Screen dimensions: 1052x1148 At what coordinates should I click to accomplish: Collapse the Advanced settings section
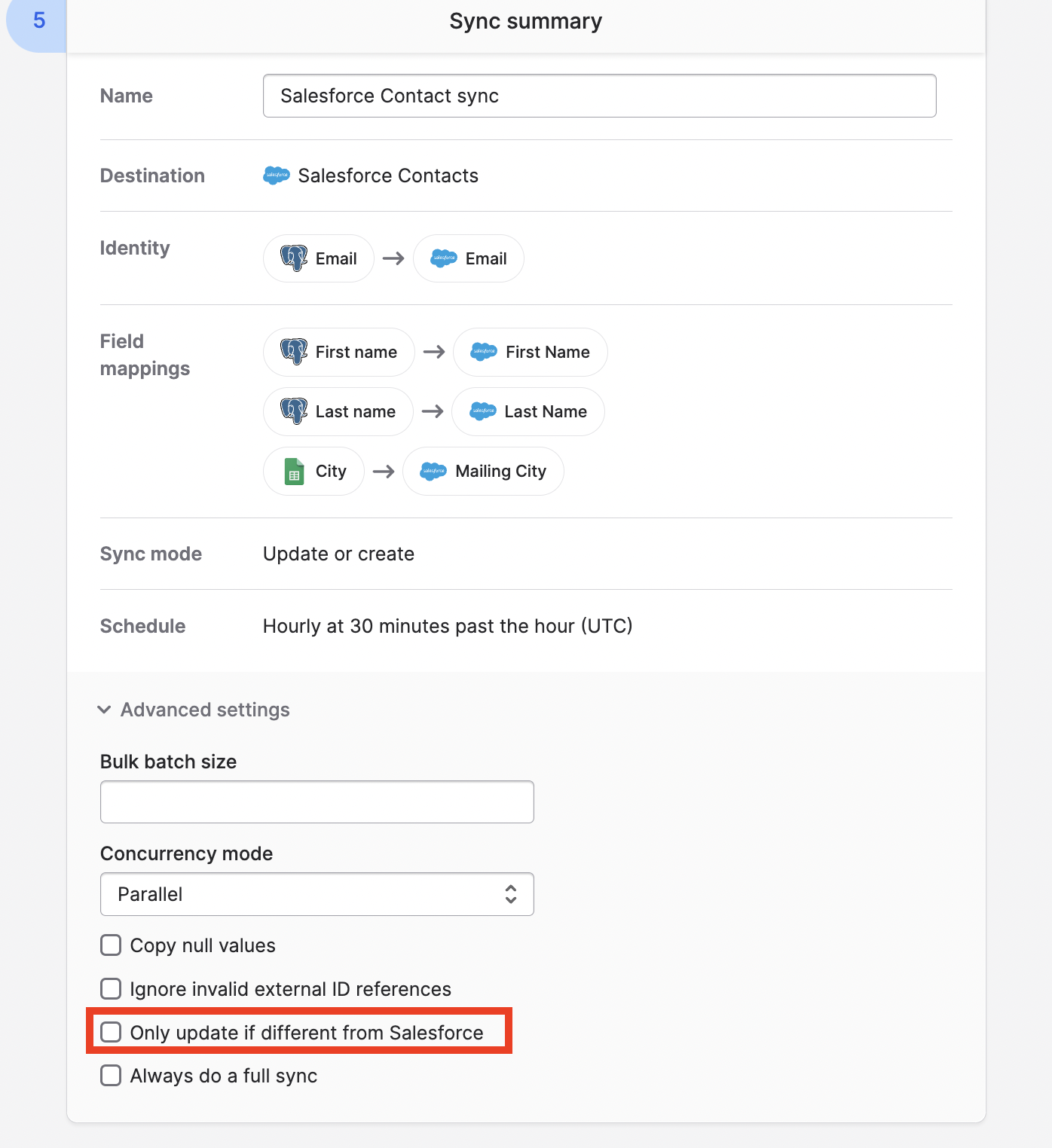click(194, 710)
